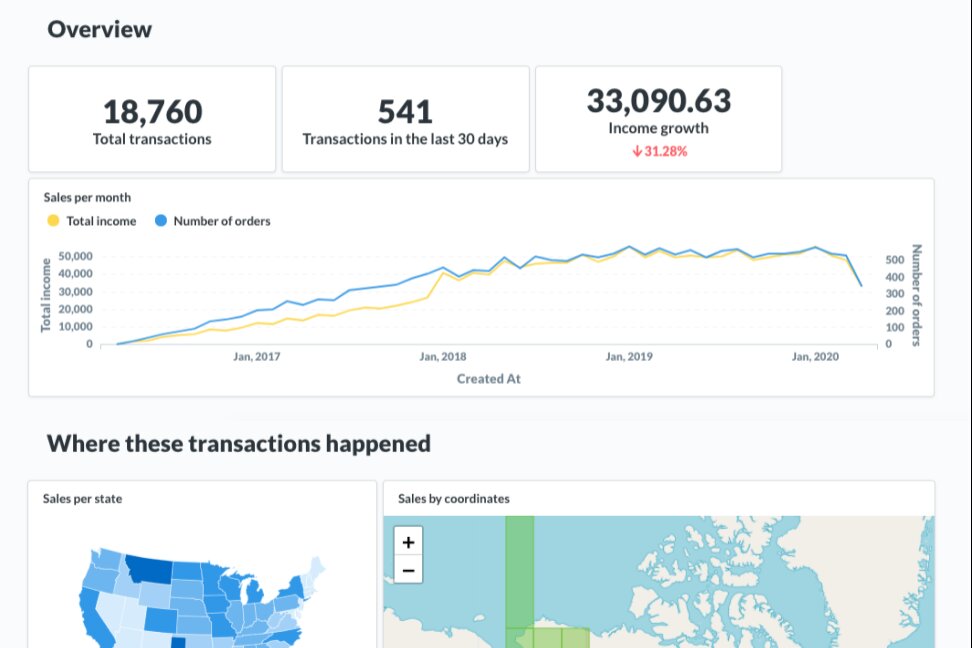Viewport: 972px width, 648px height.
Task: Click the Jan, 2020 x-axis label
Action: (x=815, y=357)
